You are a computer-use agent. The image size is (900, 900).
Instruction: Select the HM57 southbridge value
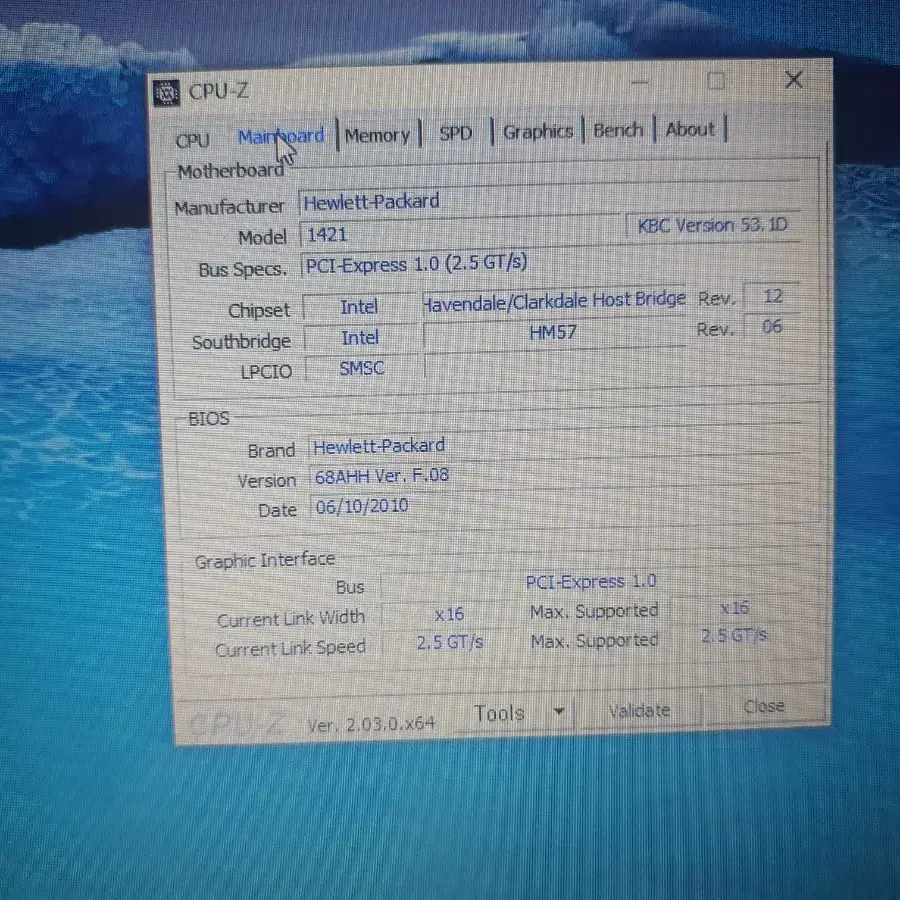[553, 332]
